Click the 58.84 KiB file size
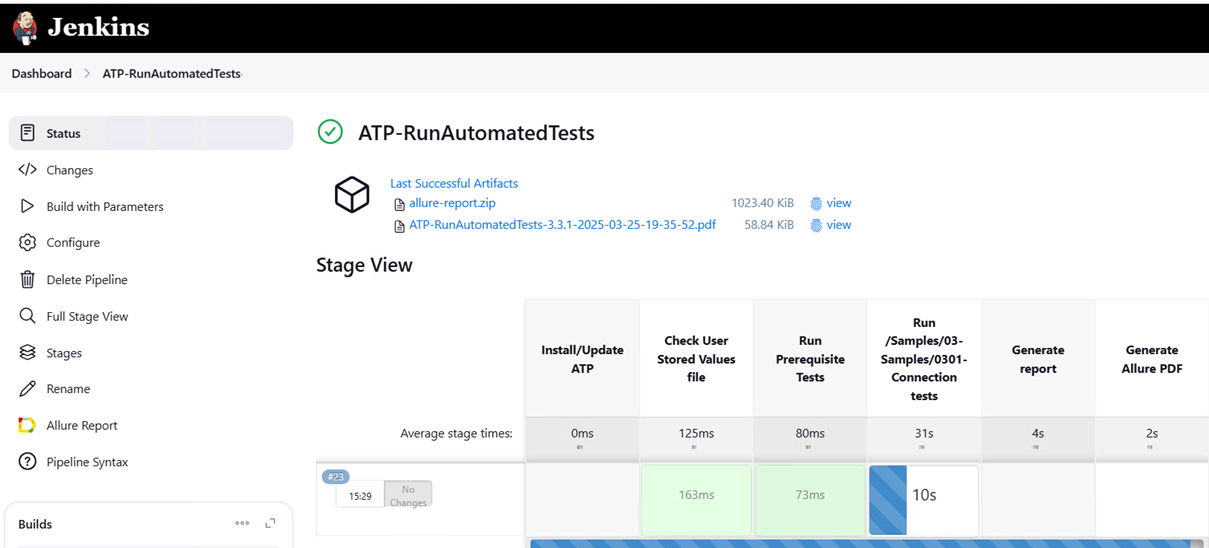Screen dimensions: 1209x548 769,225
